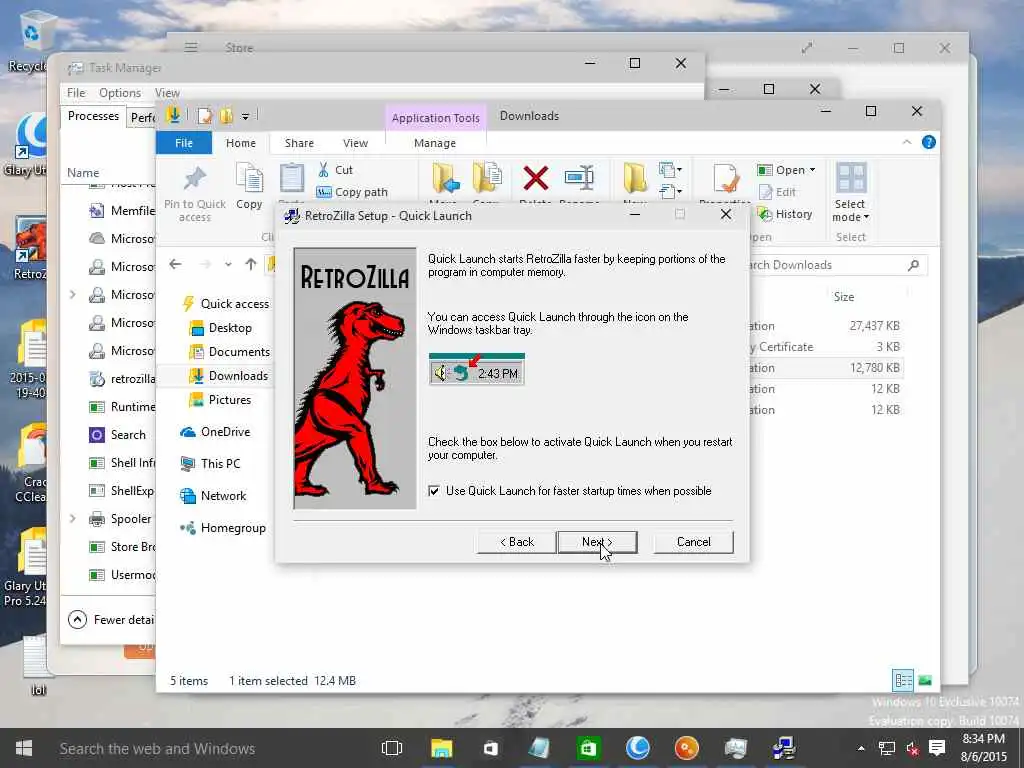Click Next in RetroZilla Setup
Screen dimensions: 1024x768
(597, 542)
